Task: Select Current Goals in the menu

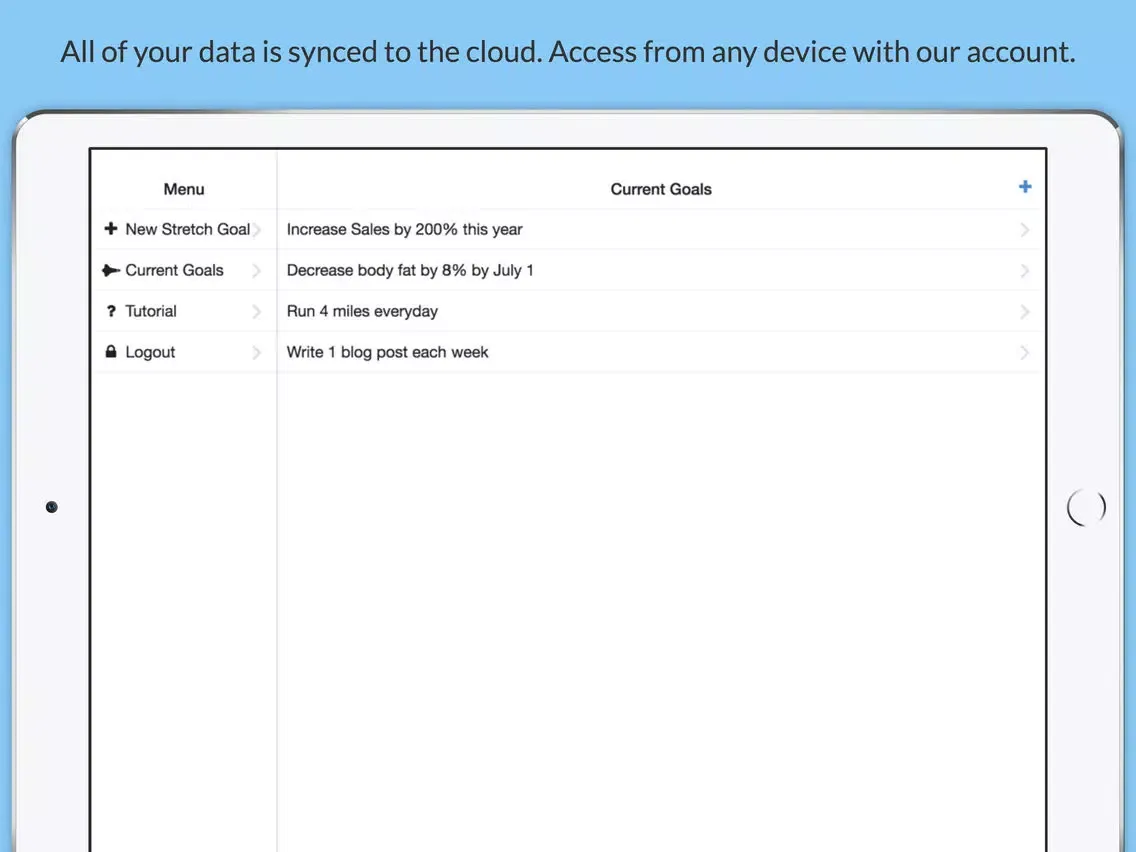Action: point(183,270)
